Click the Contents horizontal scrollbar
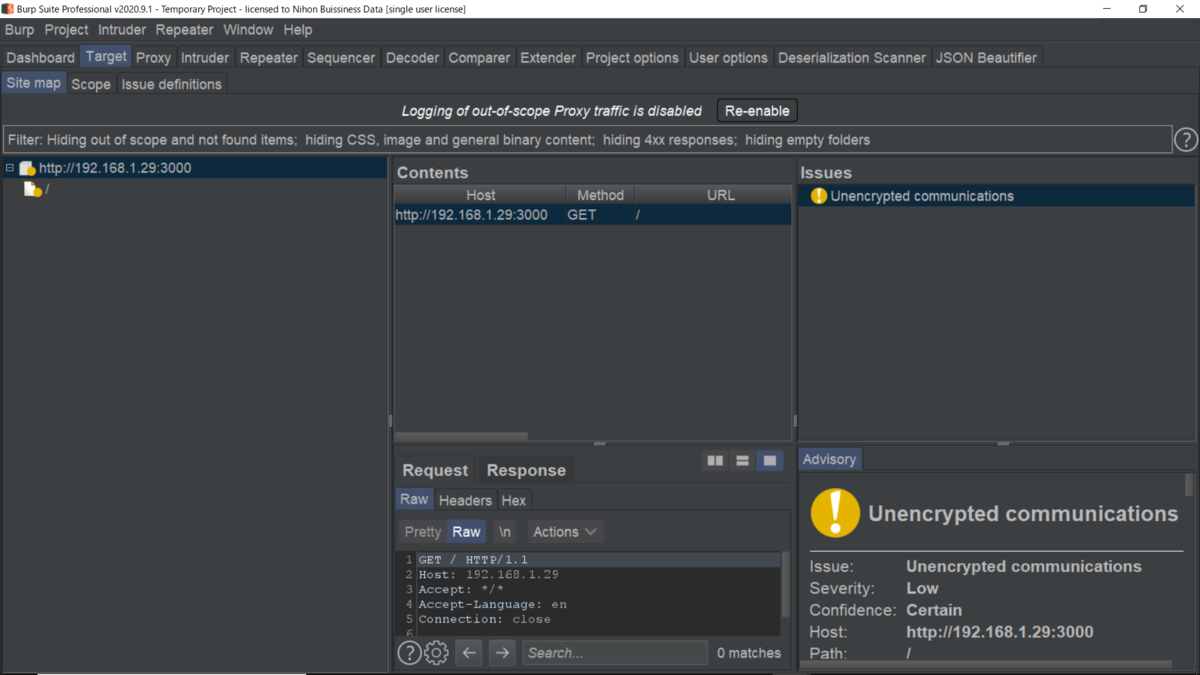Screen dimensions: 1200x675 [x=461, y=436]
